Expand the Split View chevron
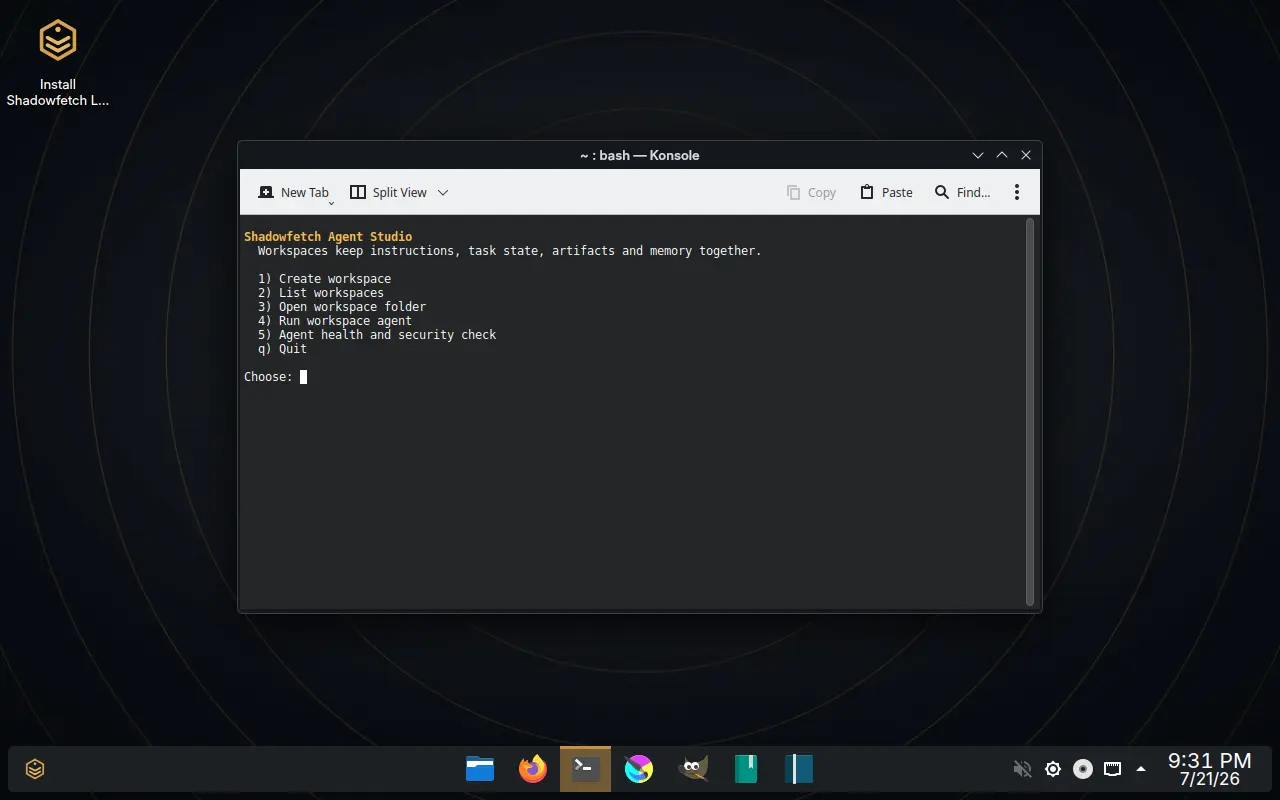This screenshot has width=1280, height=800. (443, 192)
